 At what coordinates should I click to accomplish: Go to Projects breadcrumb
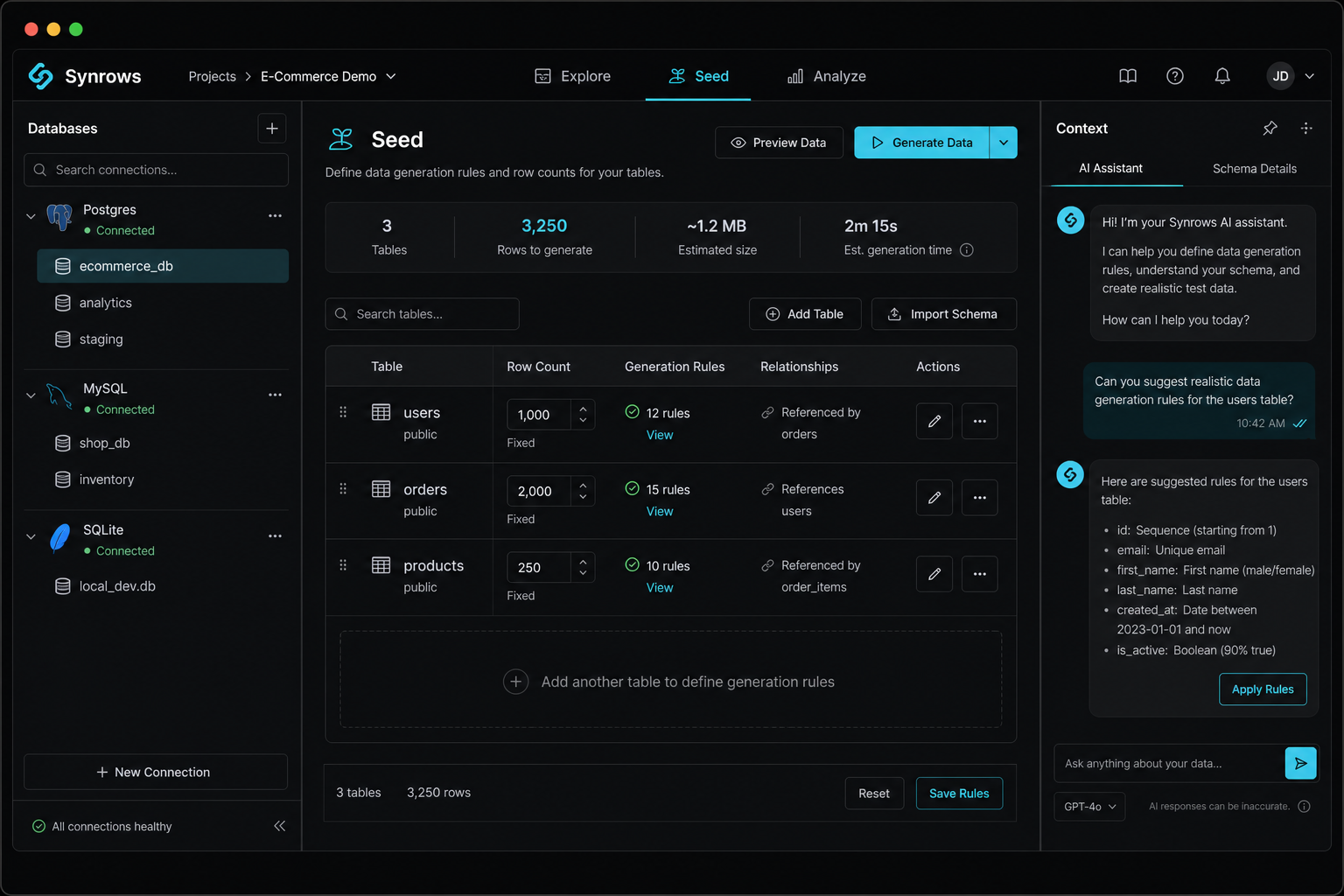click(213, 76)
